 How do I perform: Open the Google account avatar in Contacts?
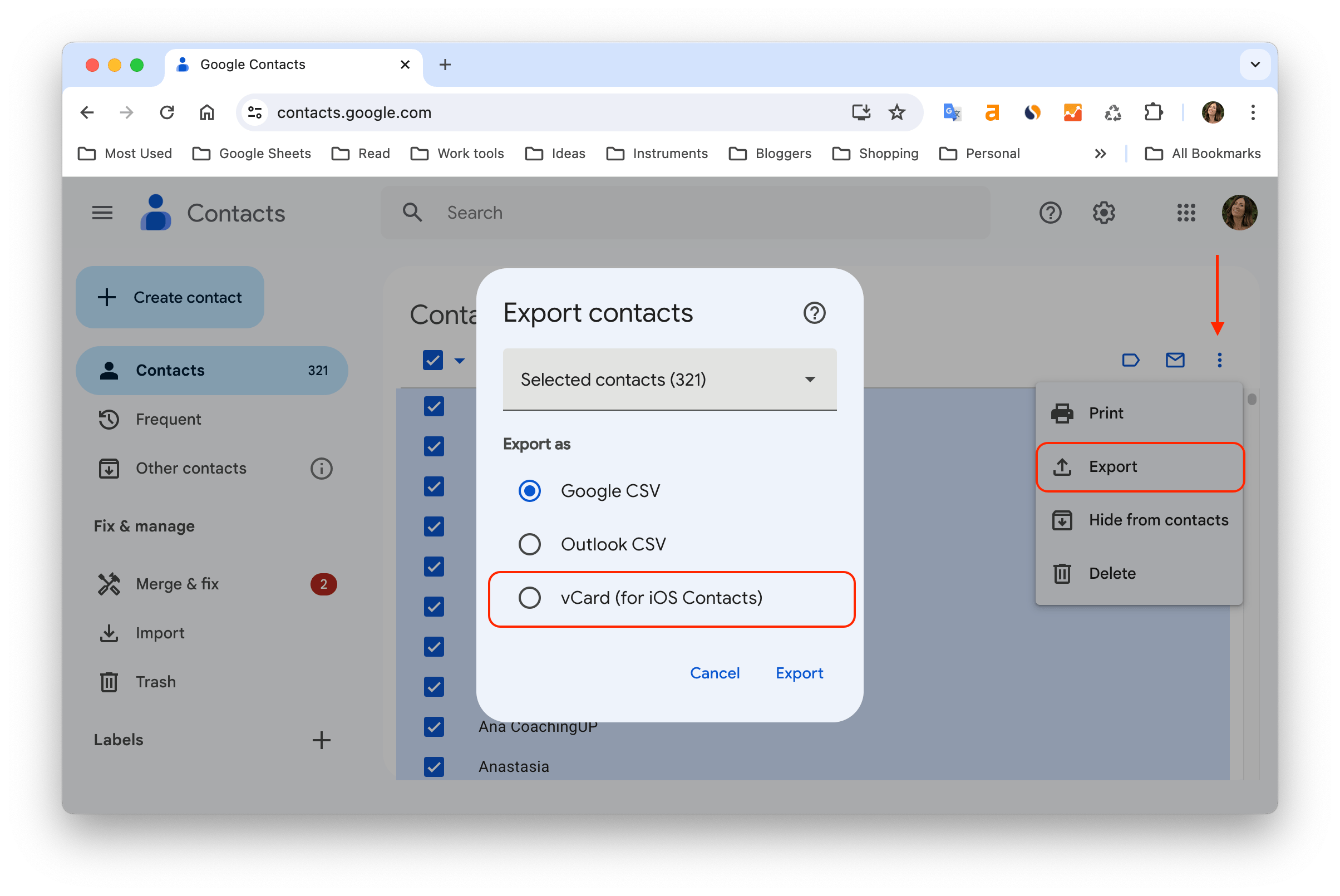[1239, 213]
